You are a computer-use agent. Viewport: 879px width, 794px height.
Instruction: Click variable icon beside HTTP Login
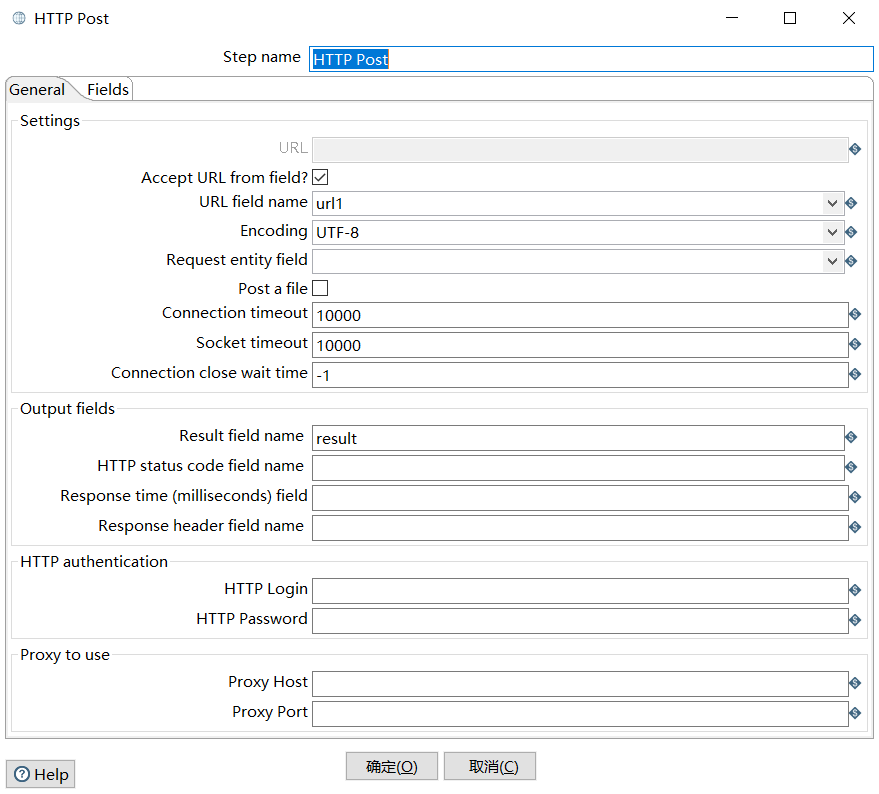854,590
